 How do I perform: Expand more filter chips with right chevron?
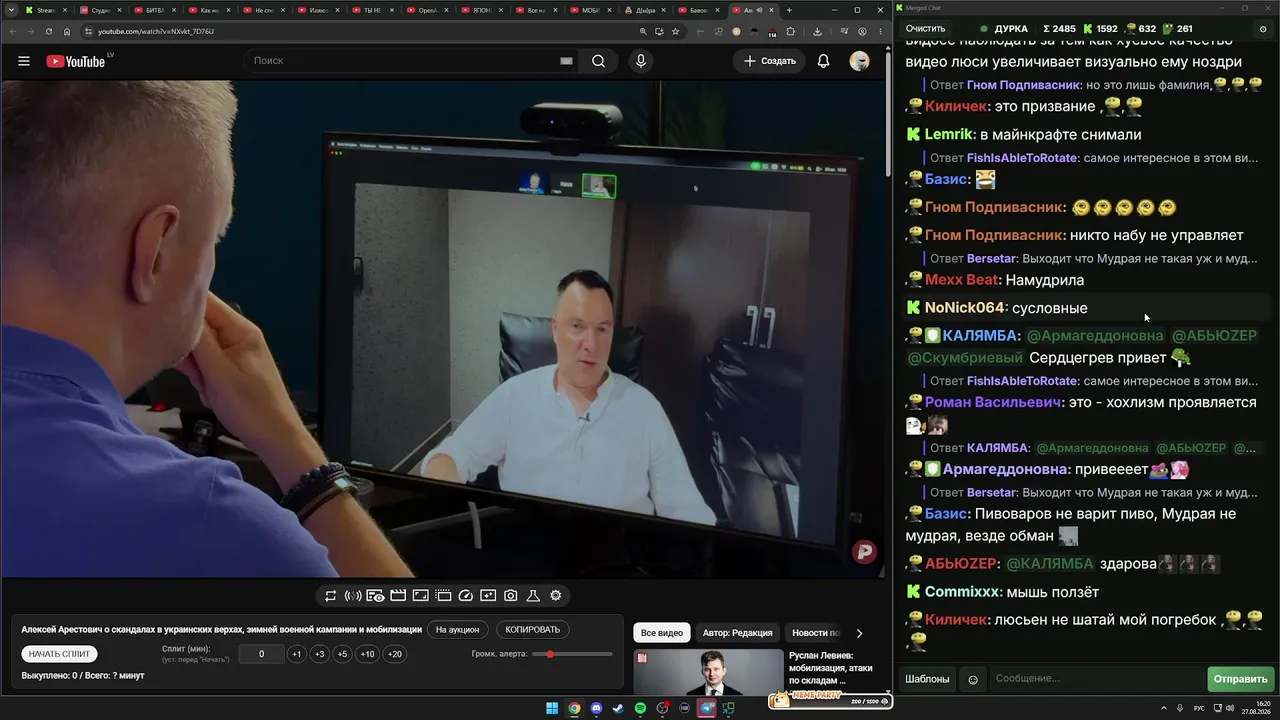click(x=859, y=633)
